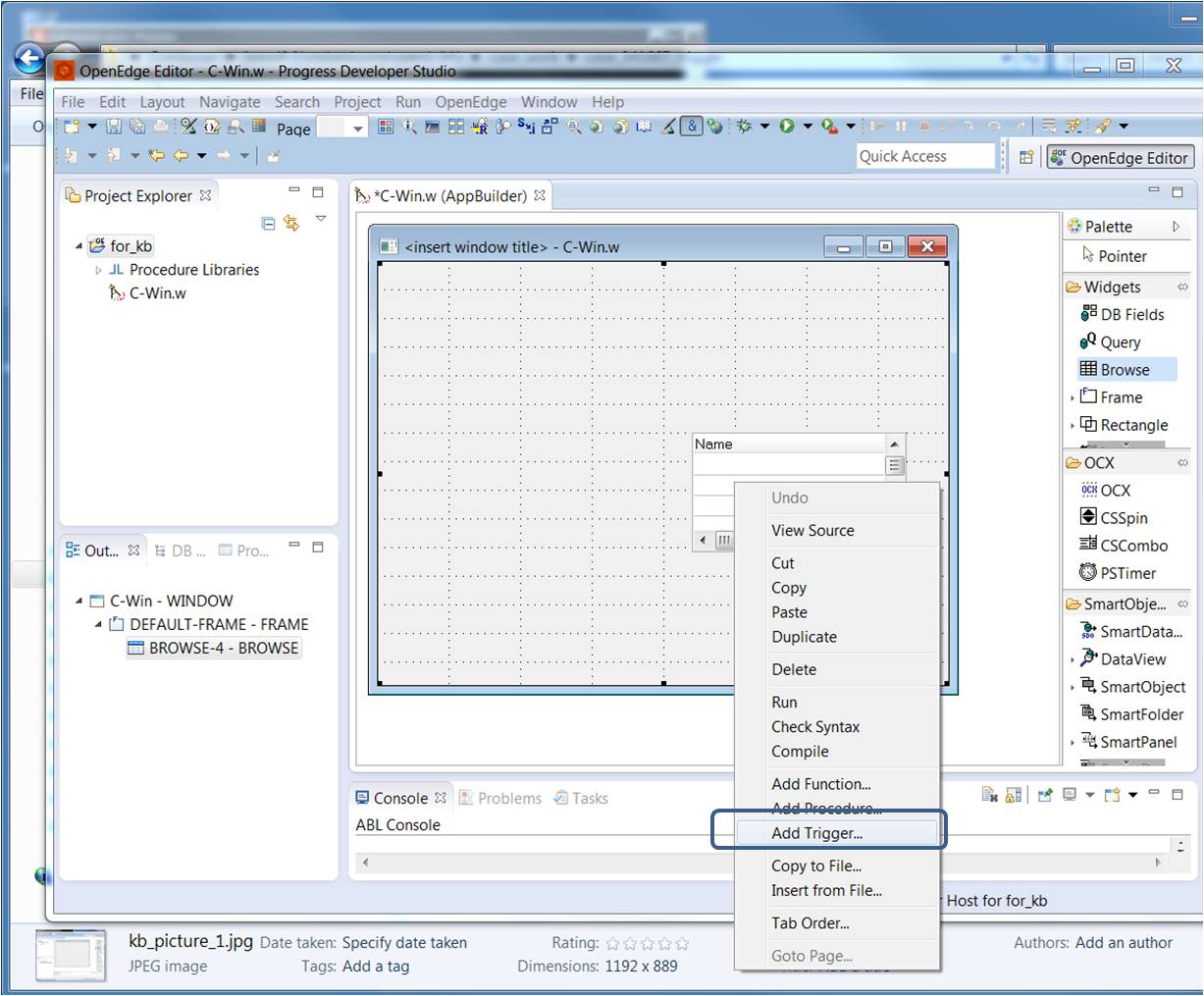Screen dimensions: 1204x996
Task: Click the Open Perspective icon near OpenEdge Editor
Action: (x=1024, y=155)
